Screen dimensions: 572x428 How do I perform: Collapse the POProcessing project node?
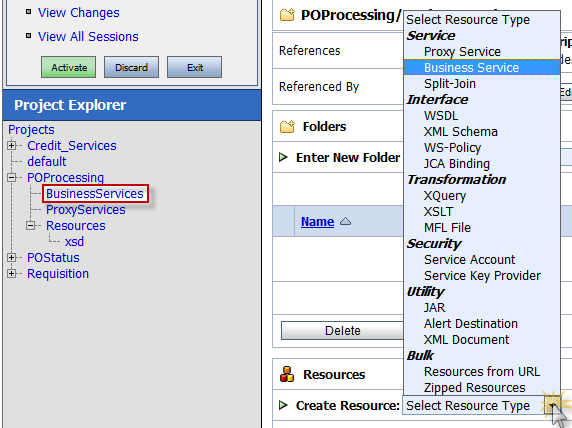[x=12, y=178]
